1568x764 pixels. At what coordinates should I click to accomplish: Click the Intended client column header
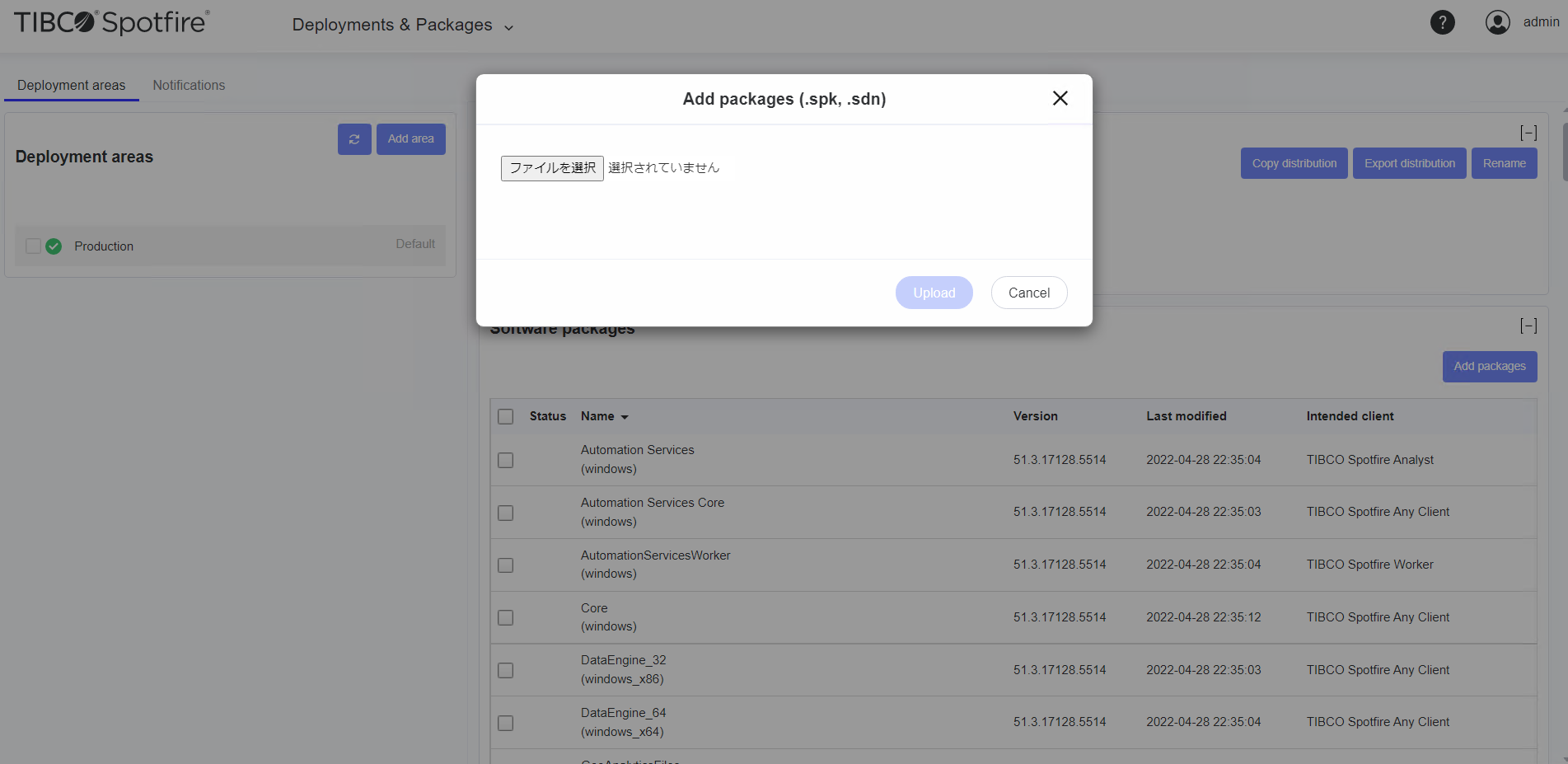click(x=1350, y=416)
